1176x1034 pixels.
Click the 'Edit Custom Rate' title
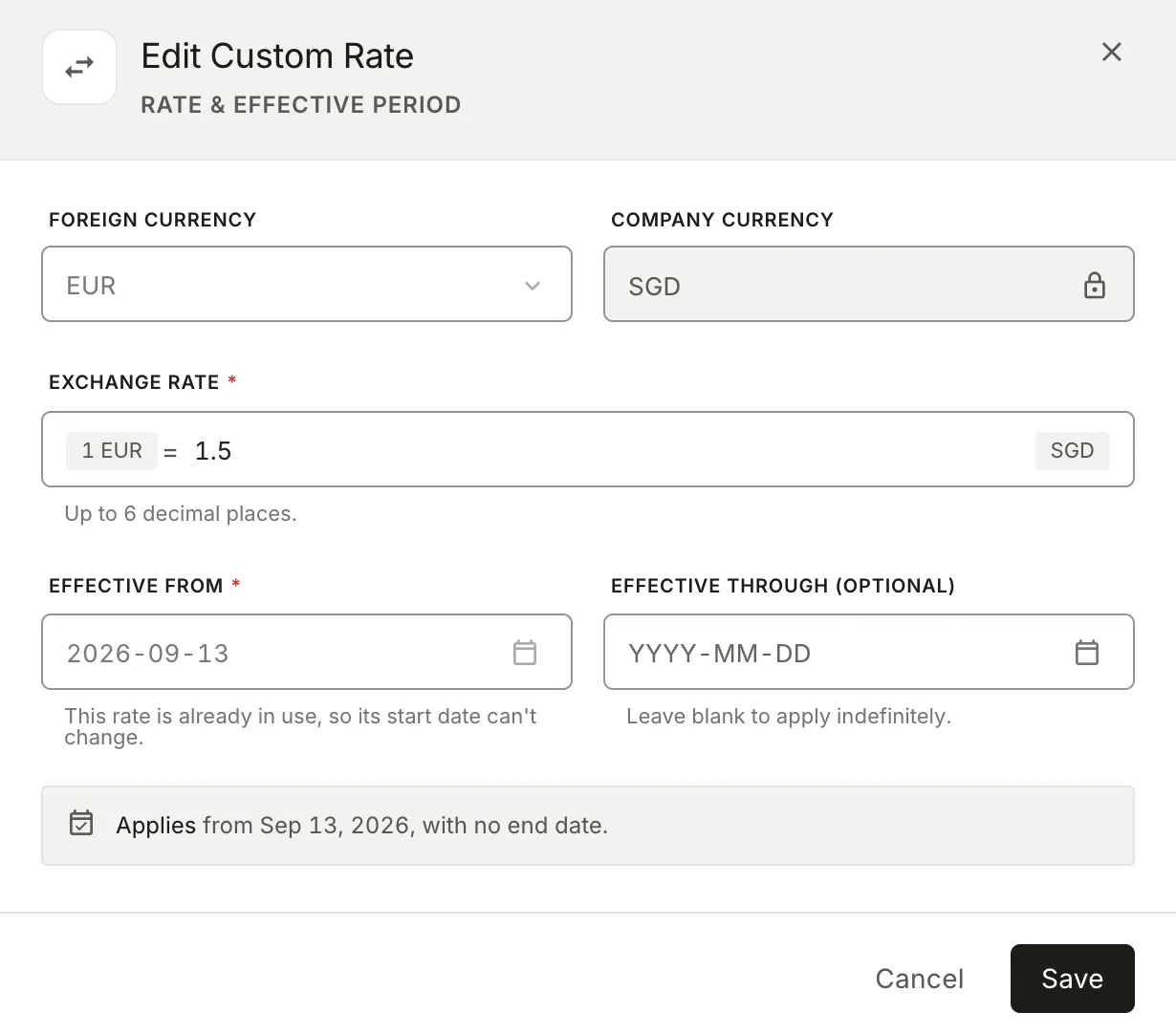pos(277,56)
